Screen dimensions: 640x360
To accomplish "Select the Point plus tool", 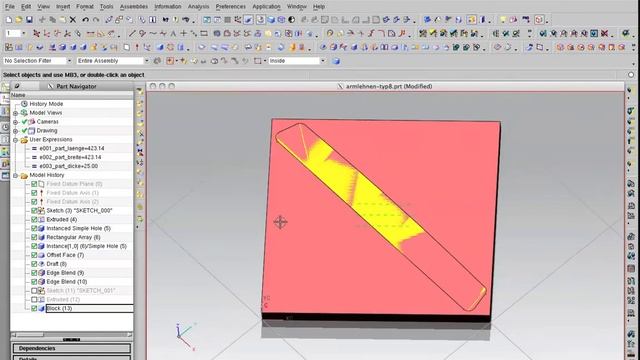I will (x=184, y=33).
